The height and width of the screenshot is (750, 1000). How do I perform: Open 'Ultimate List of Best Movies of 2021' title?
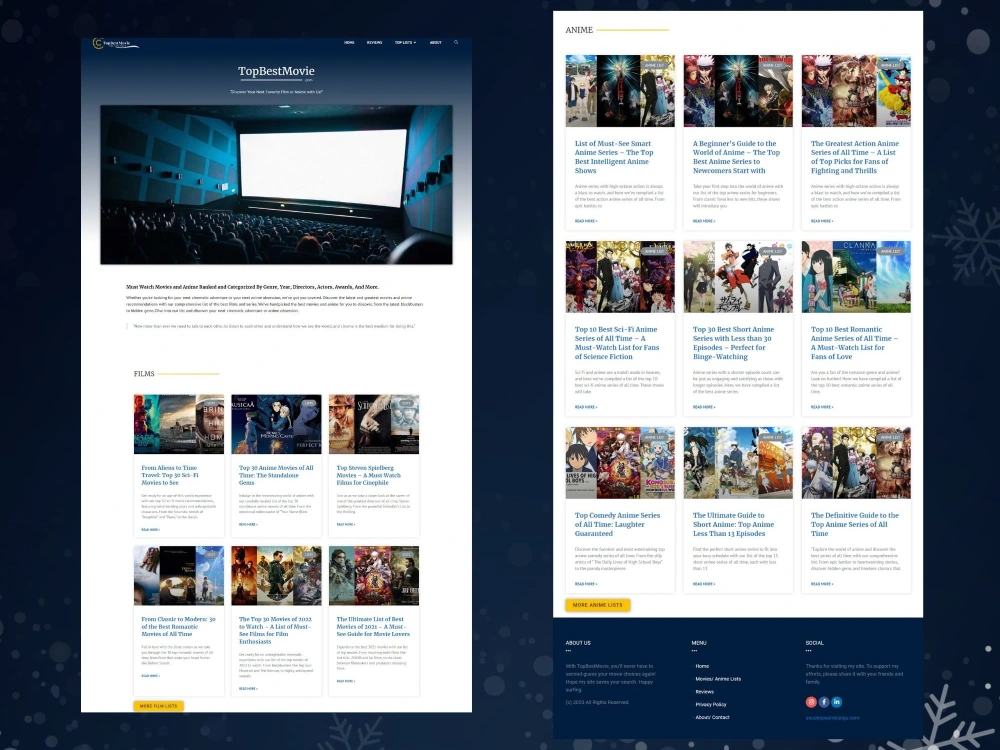tap(373, 626)
